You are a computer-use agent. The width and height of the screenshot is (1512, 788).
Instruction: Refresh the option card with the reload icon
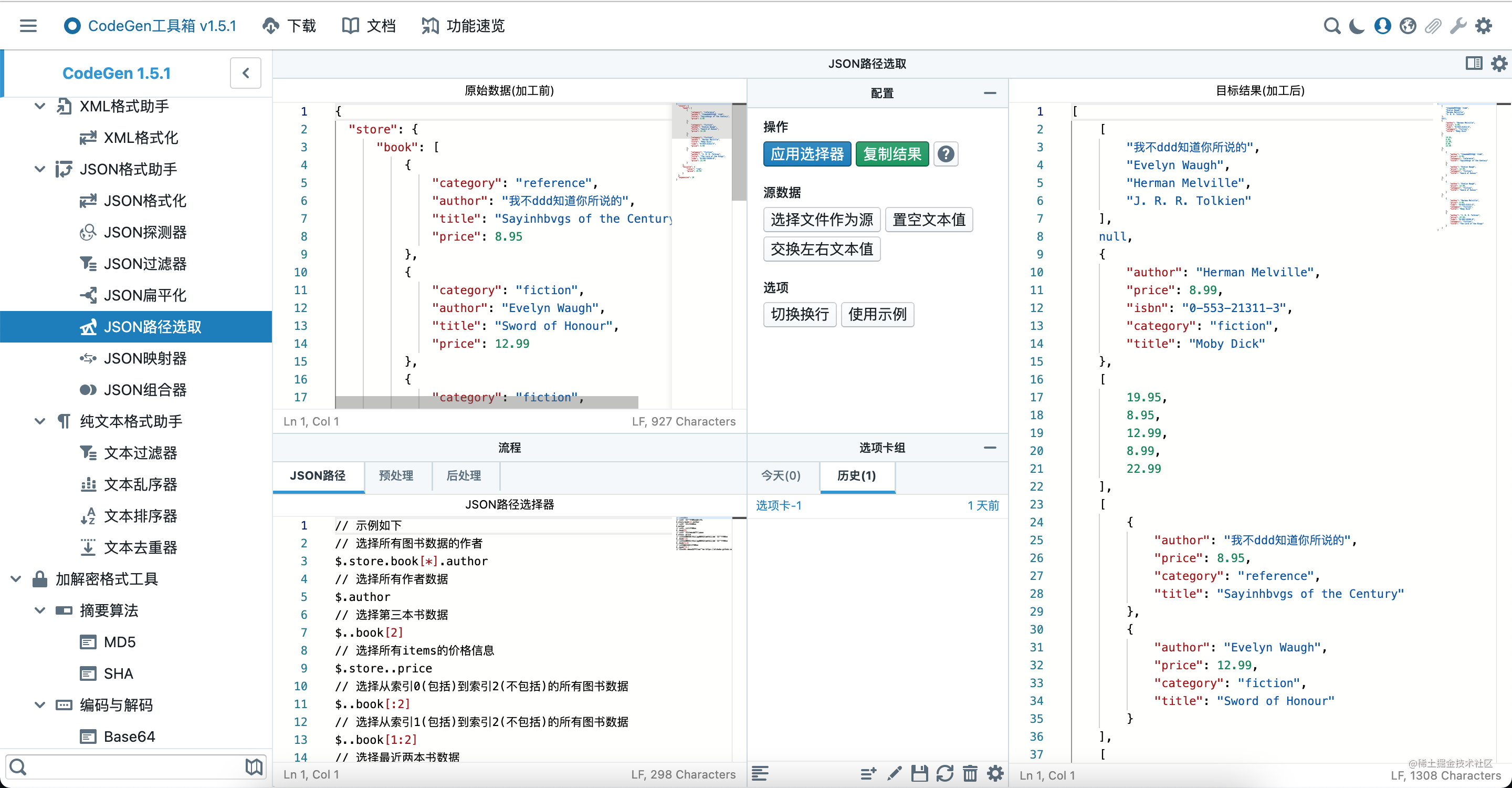tap(945, 774)
